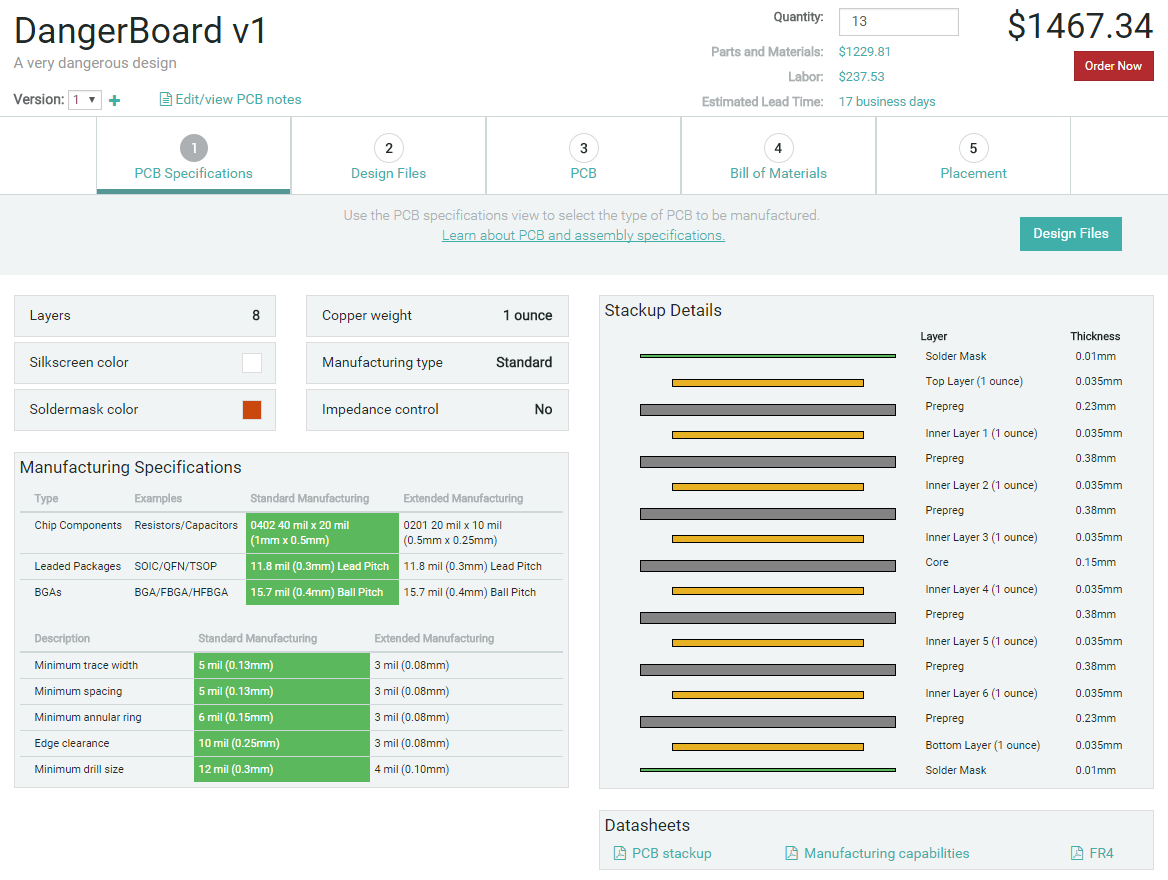Click the FR4 datasheet PDF icon
This screenshot has height=880, width=1168.
click(1077, 853)
